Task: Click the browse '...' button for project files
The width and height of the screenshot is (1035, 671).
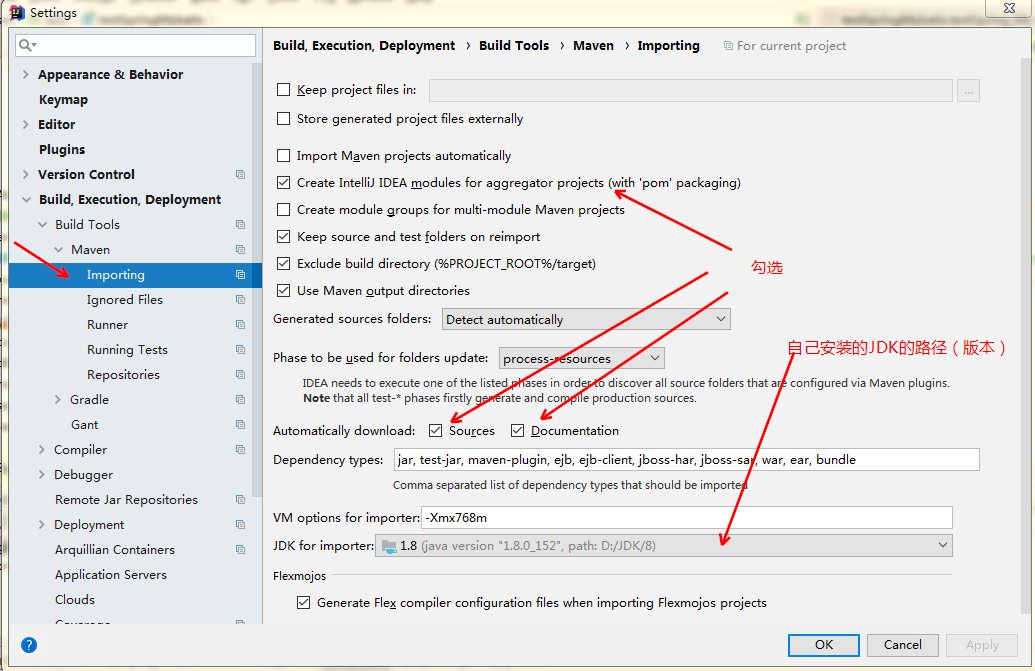Action: (968, 90)
